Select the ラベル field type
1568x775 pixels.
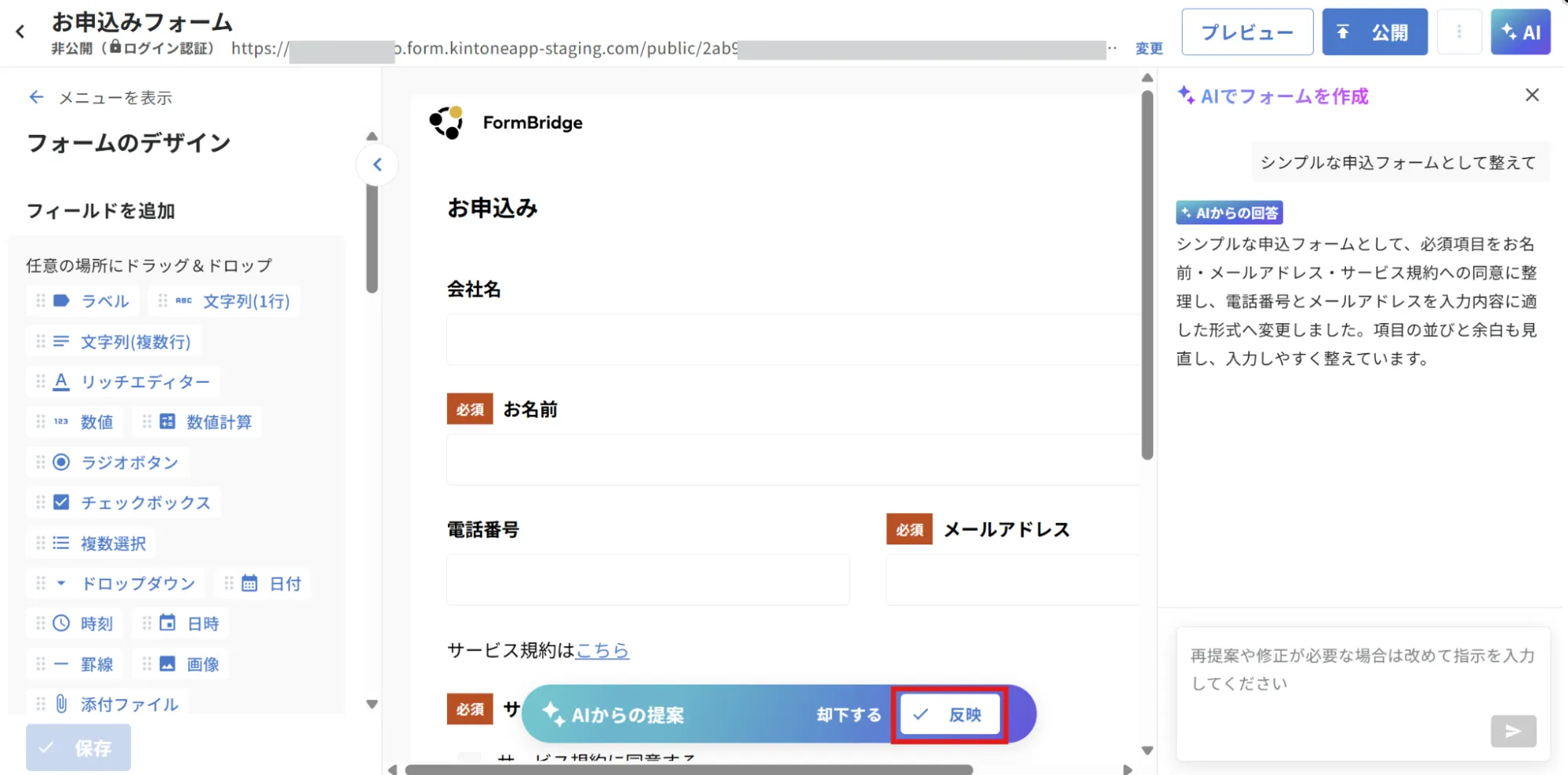tap(82, 301)
